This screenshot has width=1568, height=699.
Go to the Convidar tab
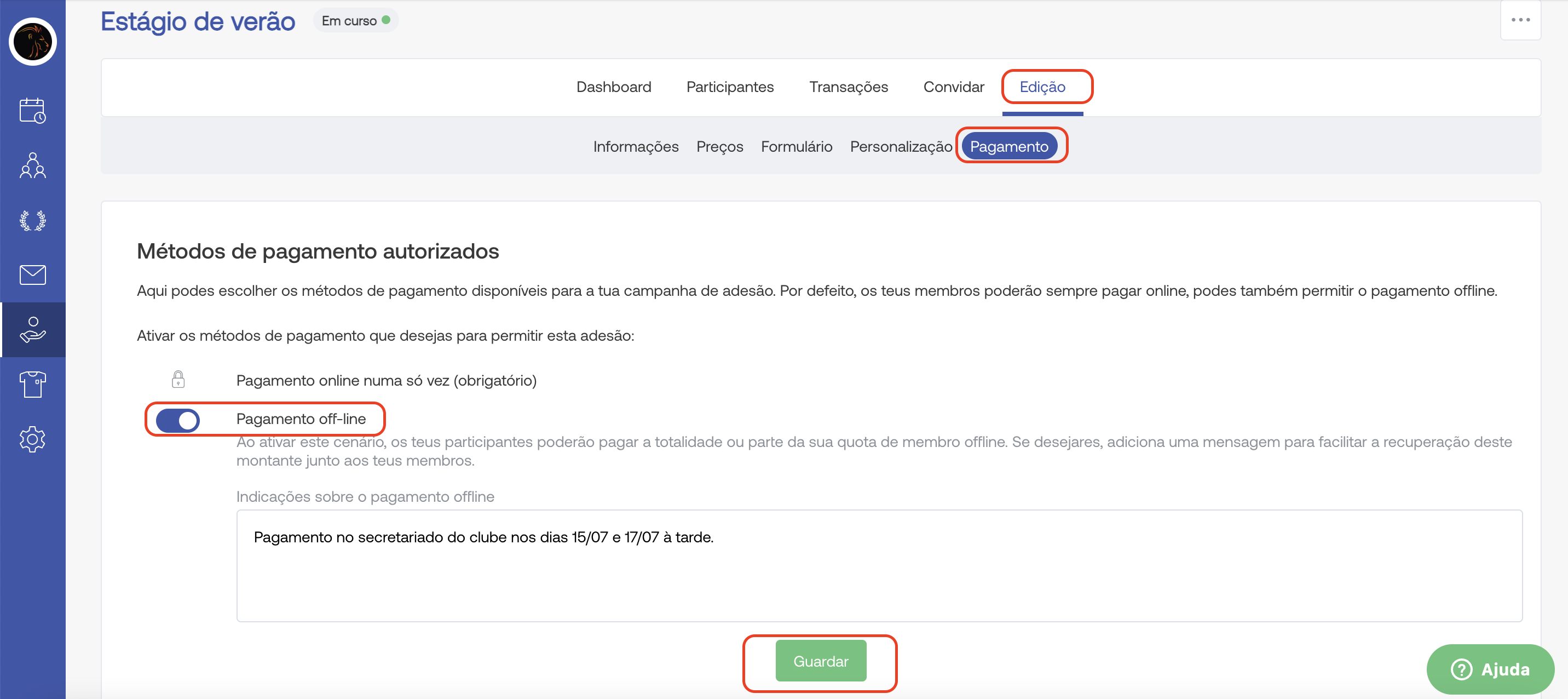[953, 87]
